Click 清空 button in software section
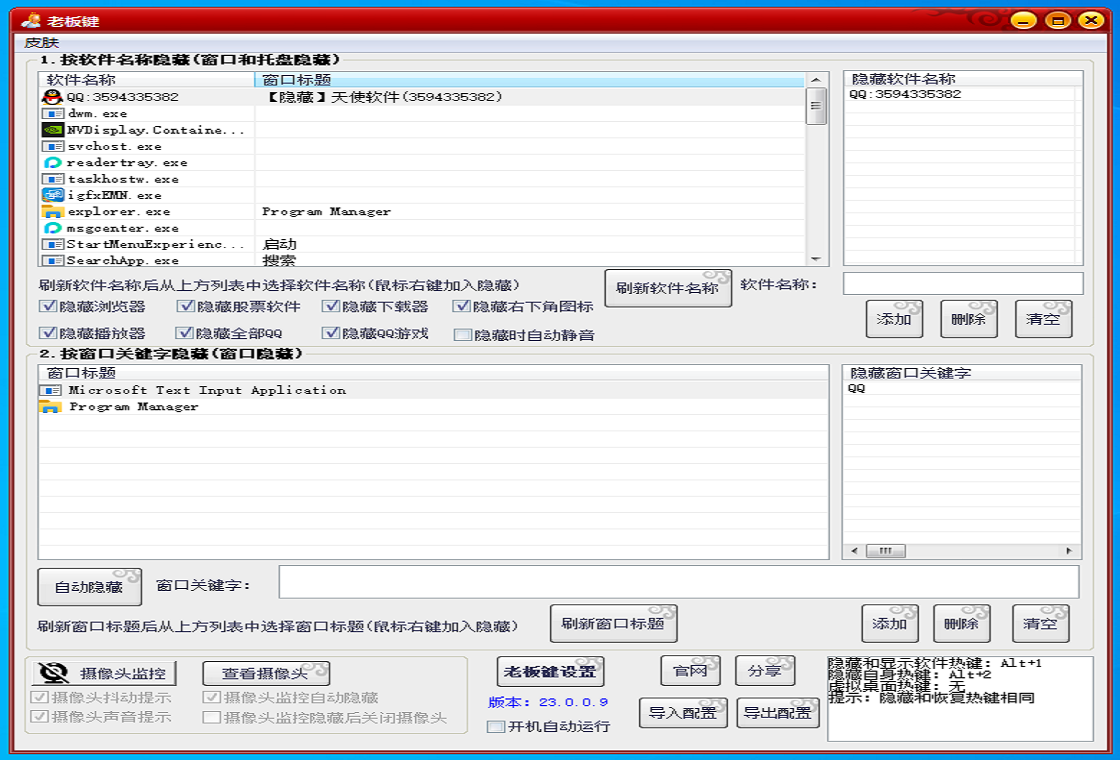1120x760 pixels. pyautogui.click(x=1043, y=319)
